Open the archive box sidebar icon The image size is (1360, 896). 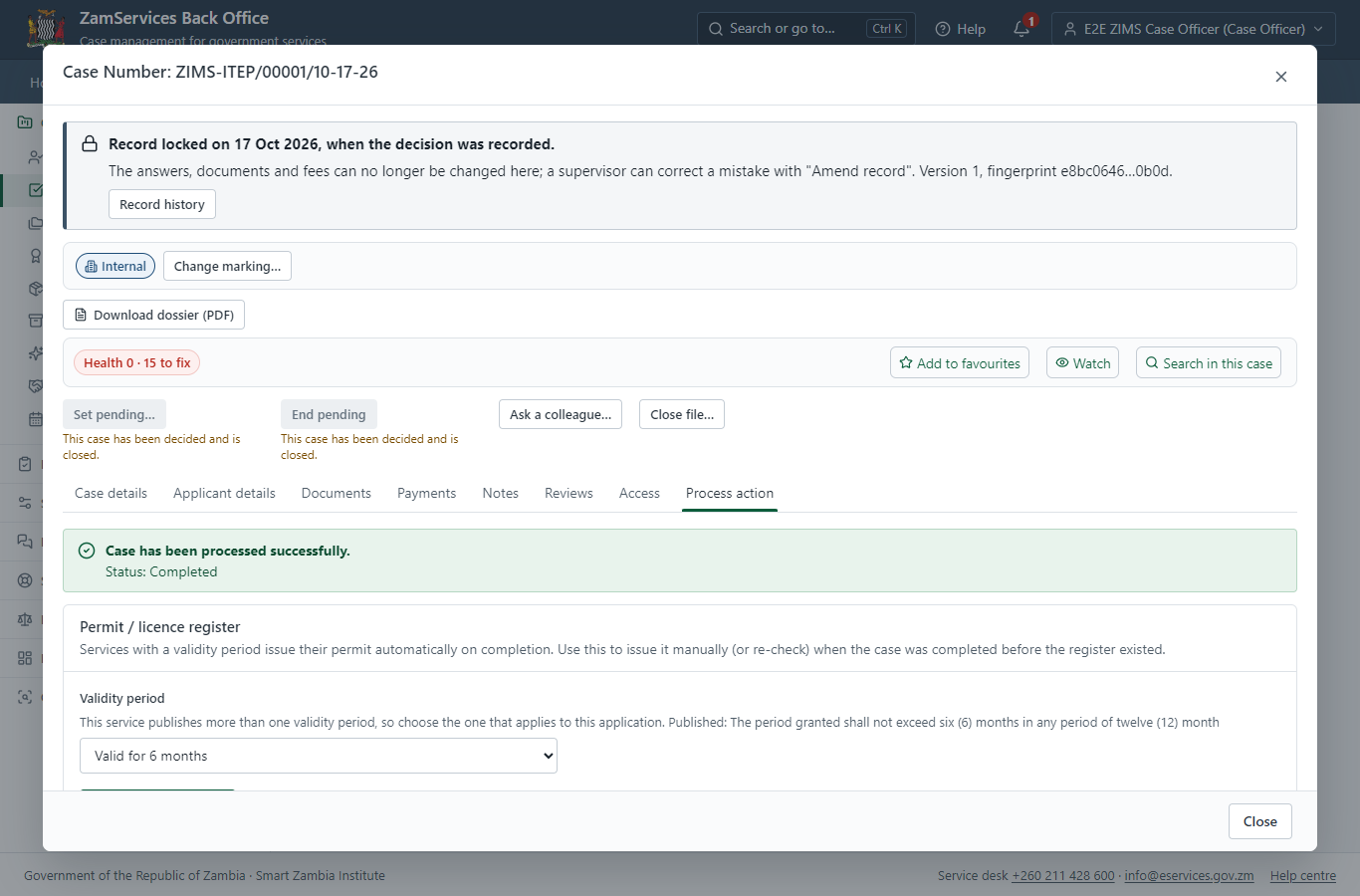(36, 321)
